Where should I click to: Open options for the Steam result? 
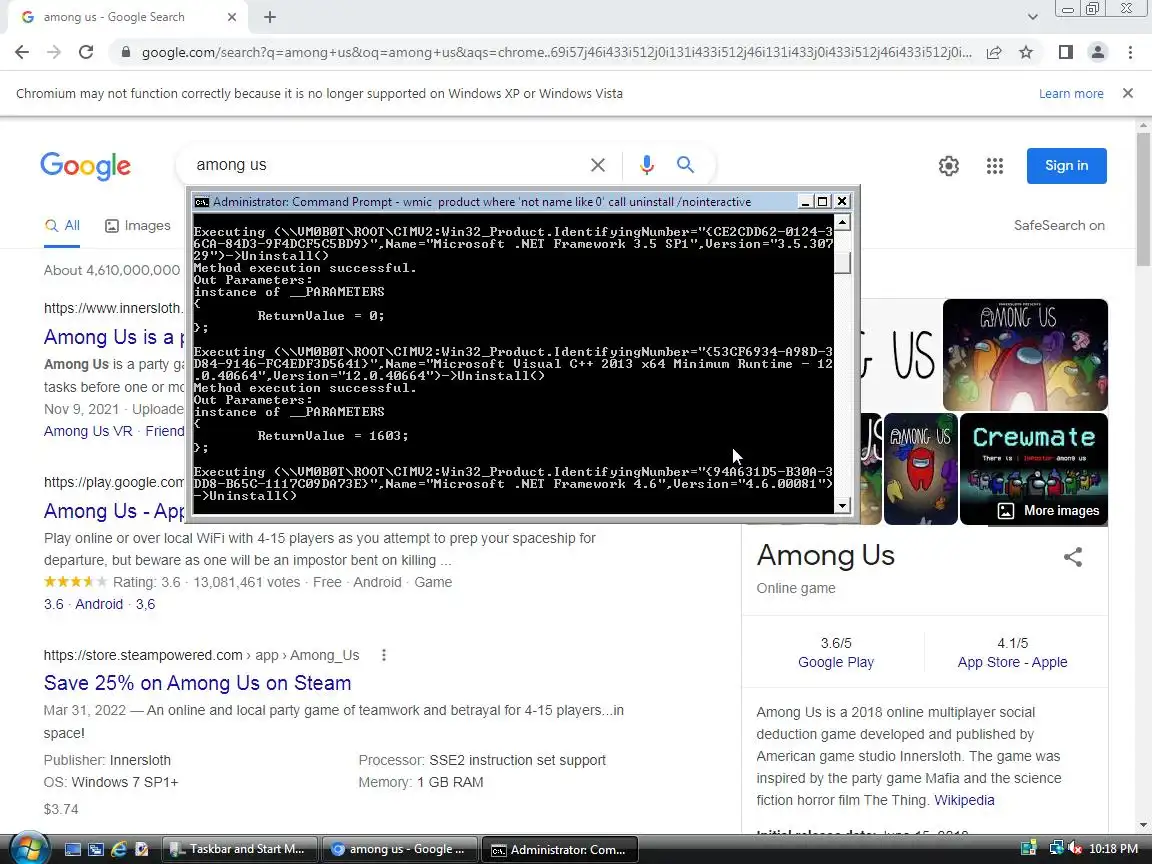tap(384, 655)
